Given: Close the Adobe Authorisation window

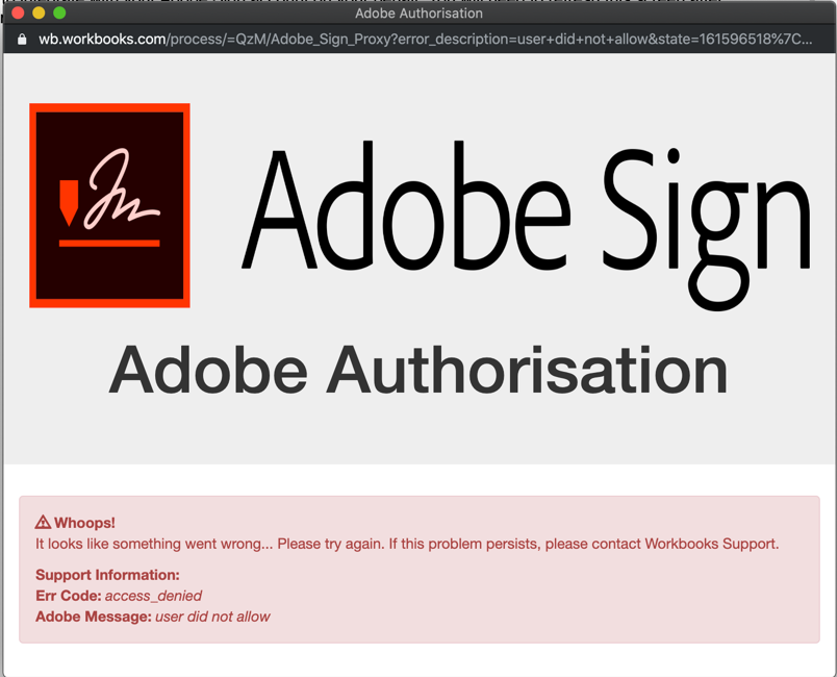Looking at the screenshot, I should [17, 14].
